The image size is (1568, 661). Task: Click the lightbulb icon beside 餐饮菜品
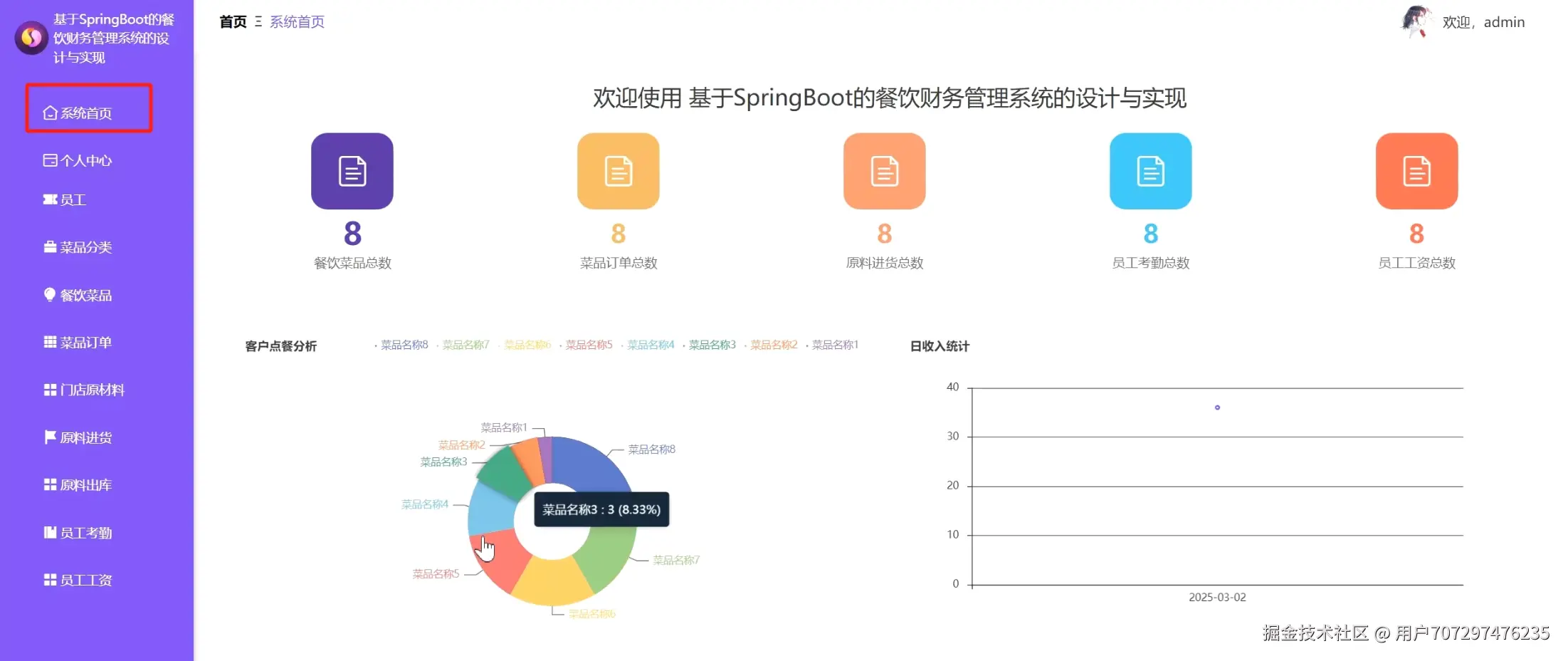(50, 295)
